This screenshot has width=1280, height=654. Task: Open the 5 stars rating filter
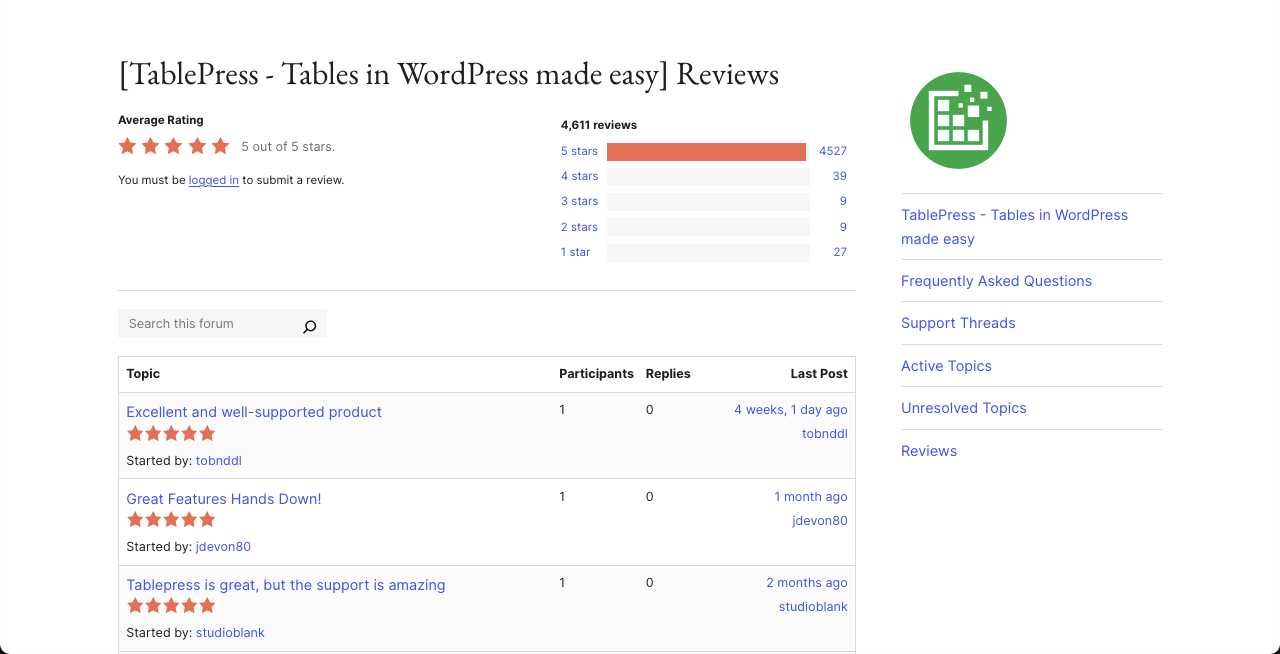coord(579,151)
